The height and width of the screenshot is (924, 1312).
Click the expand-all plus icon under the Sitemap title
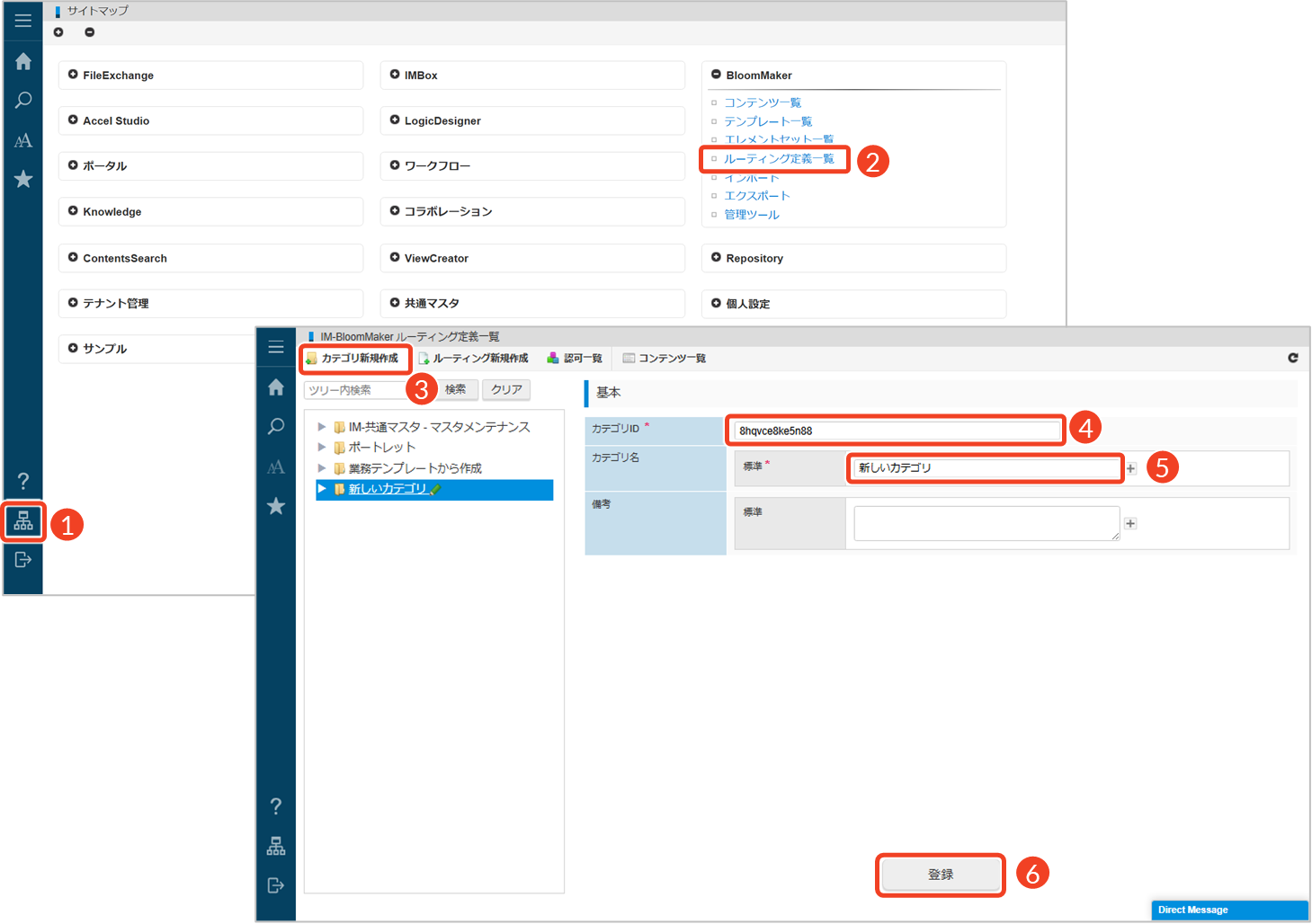click(x=58, y=32)
